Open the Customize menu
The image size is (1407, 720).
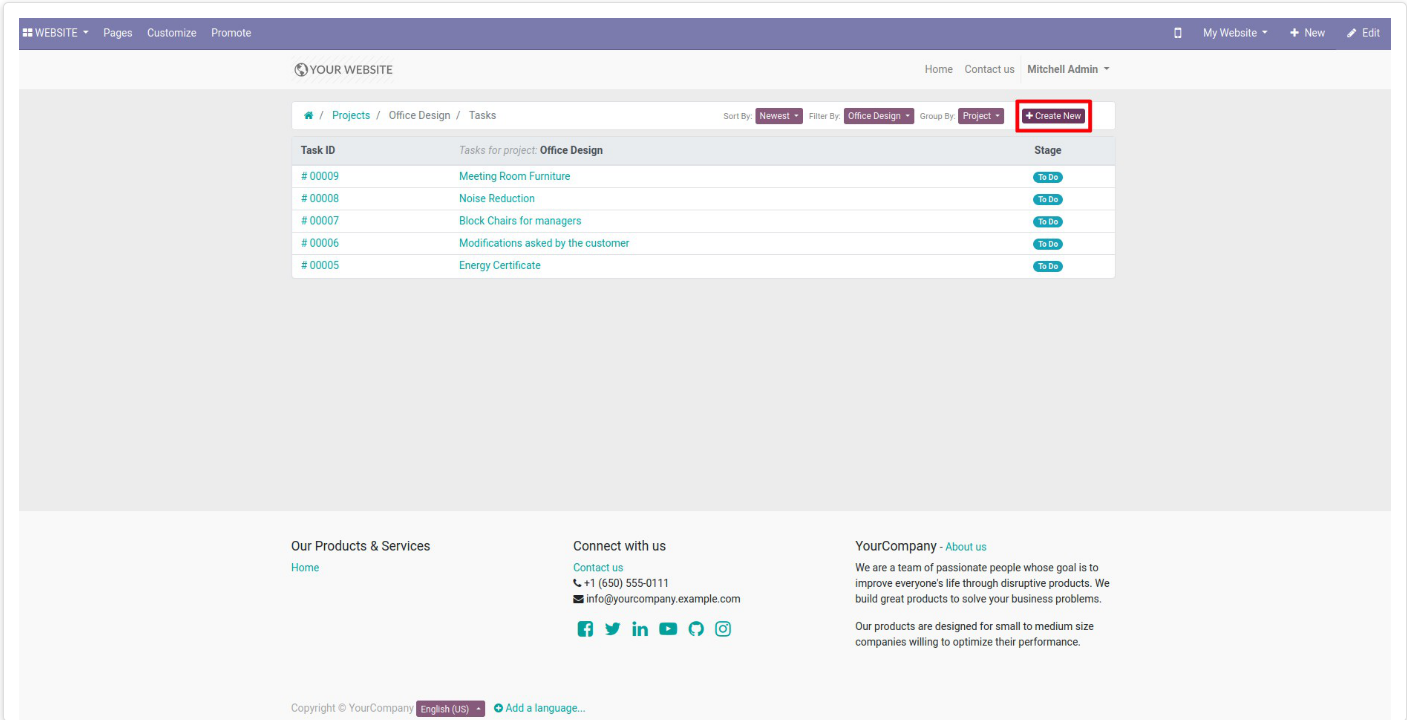[x=172, y=33]
